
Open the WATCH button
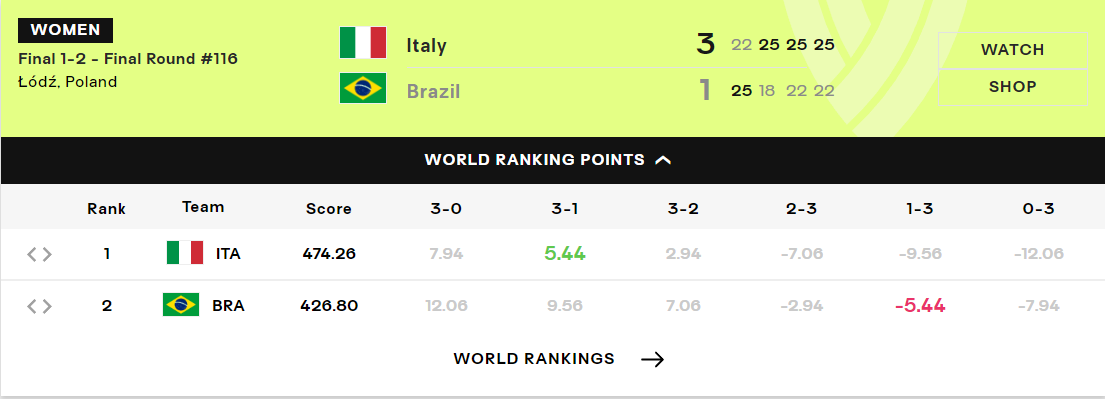coord(1013,50)
